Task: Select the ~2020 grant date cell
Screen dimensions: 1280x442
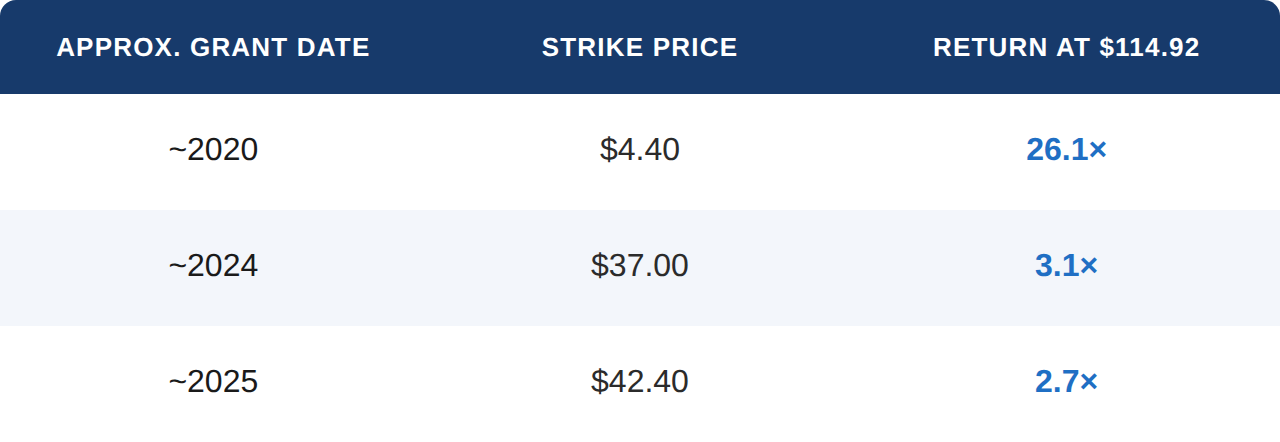Action: coord(213,150)
